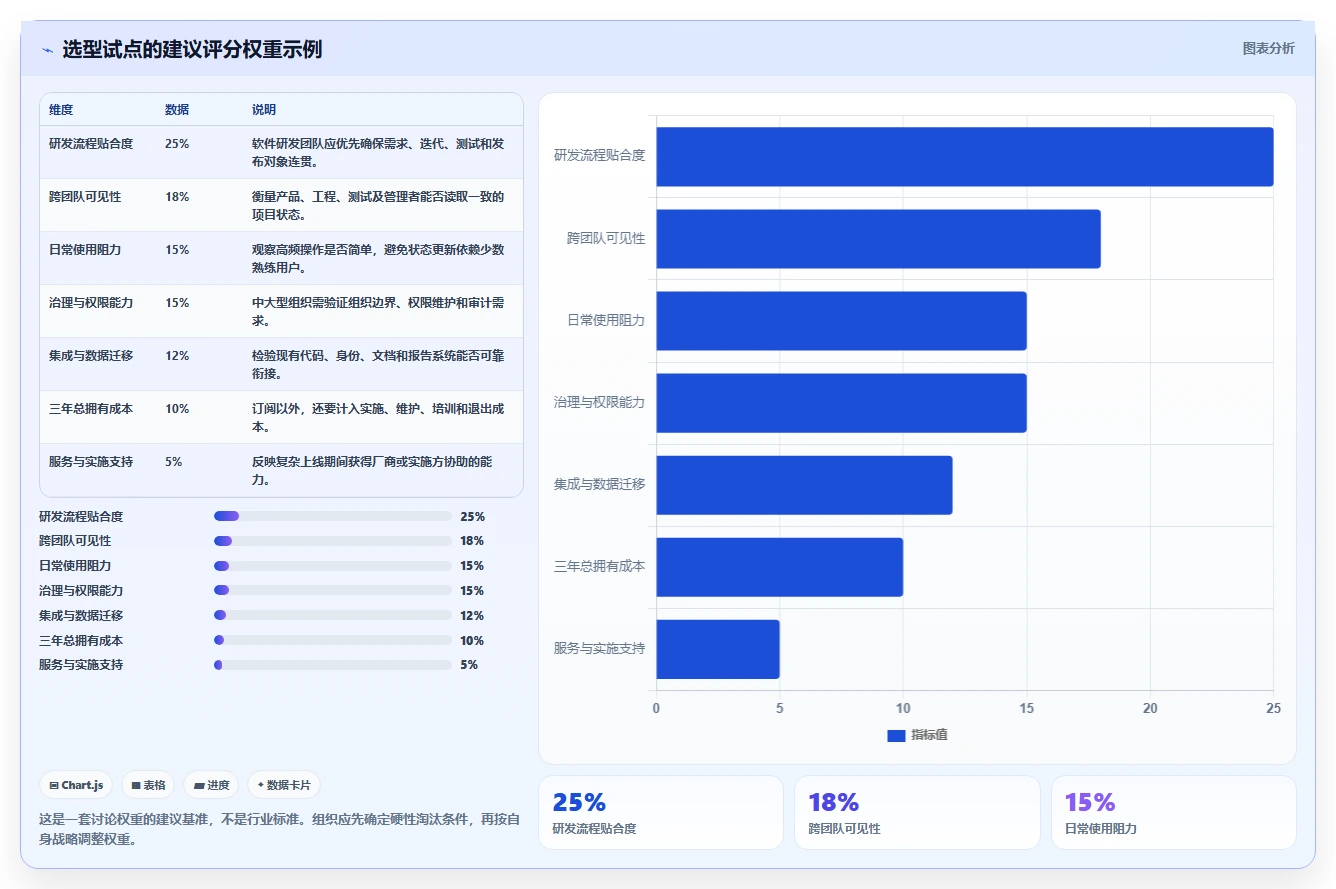The image size is (1336, 889).
Task: Click table description starting 反映复杂上线期间
Action: [x=372, y=471]
